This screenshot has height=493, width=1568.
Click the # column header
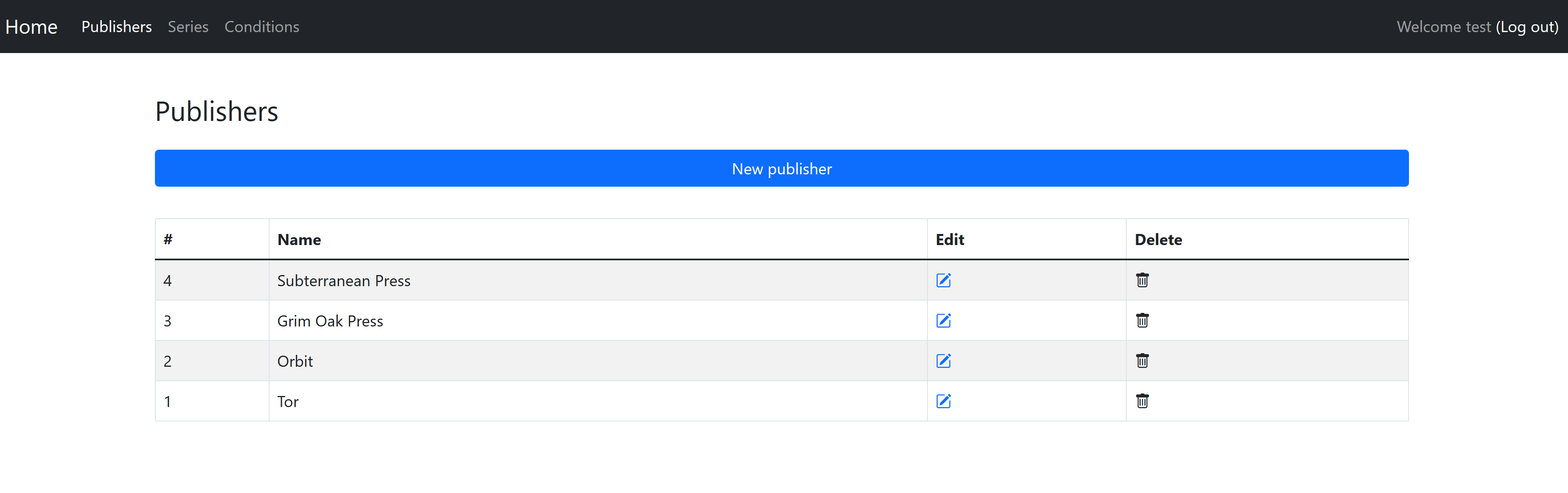pos(168,239)
